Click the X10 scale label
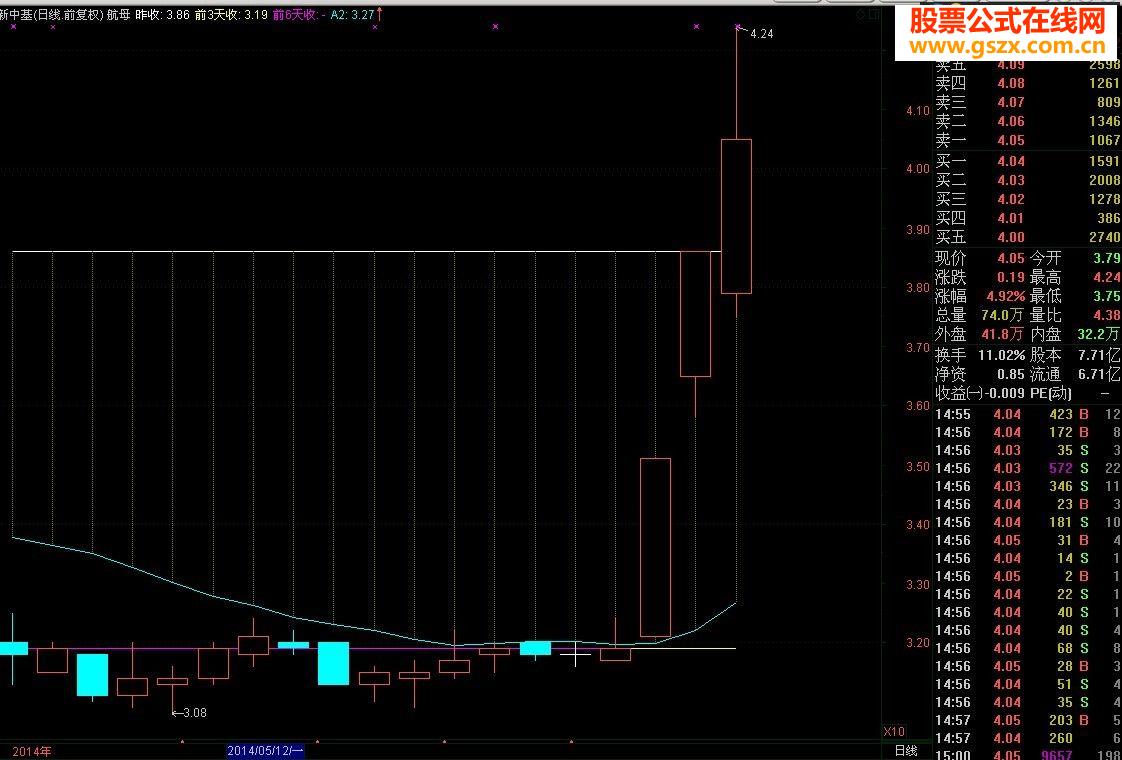 894,731
